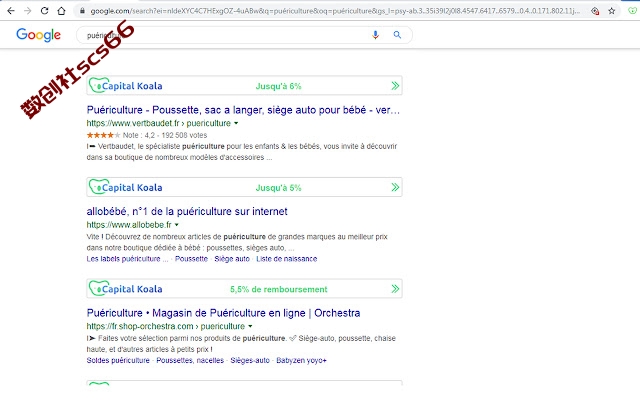
Task: Open the Babyzen yoyo+ sitelink
Action: (x=301, y=360)
